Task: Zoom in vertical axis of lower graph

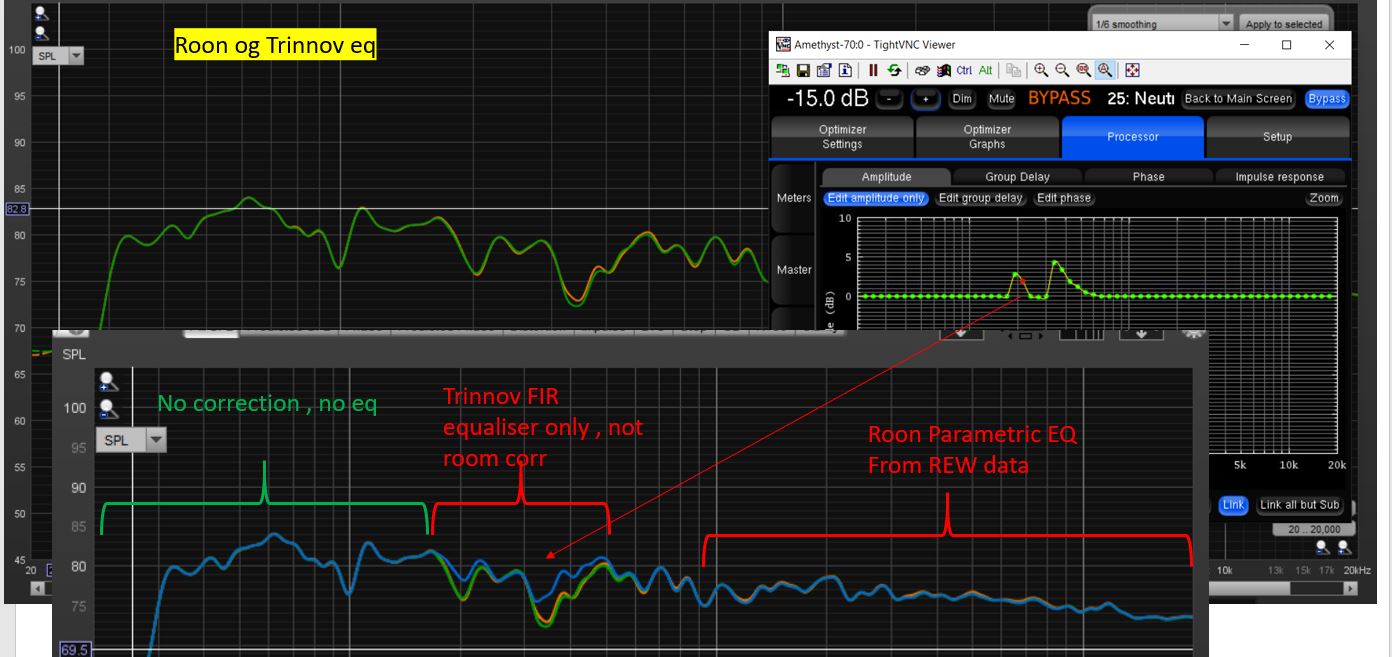Action: 108,380
